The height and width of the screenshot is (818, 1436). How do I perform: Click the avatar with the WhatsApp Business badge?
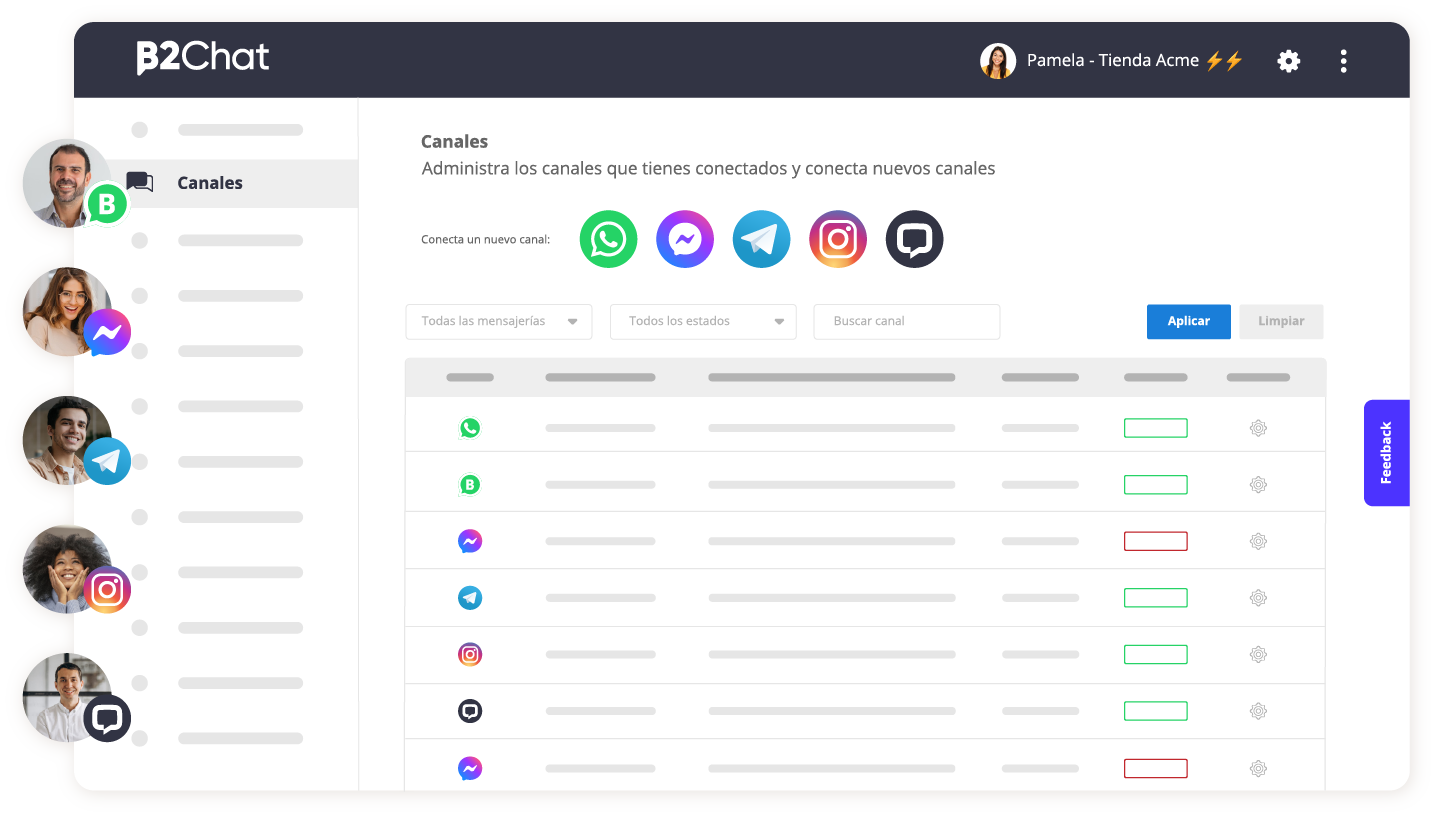point(67,184)
